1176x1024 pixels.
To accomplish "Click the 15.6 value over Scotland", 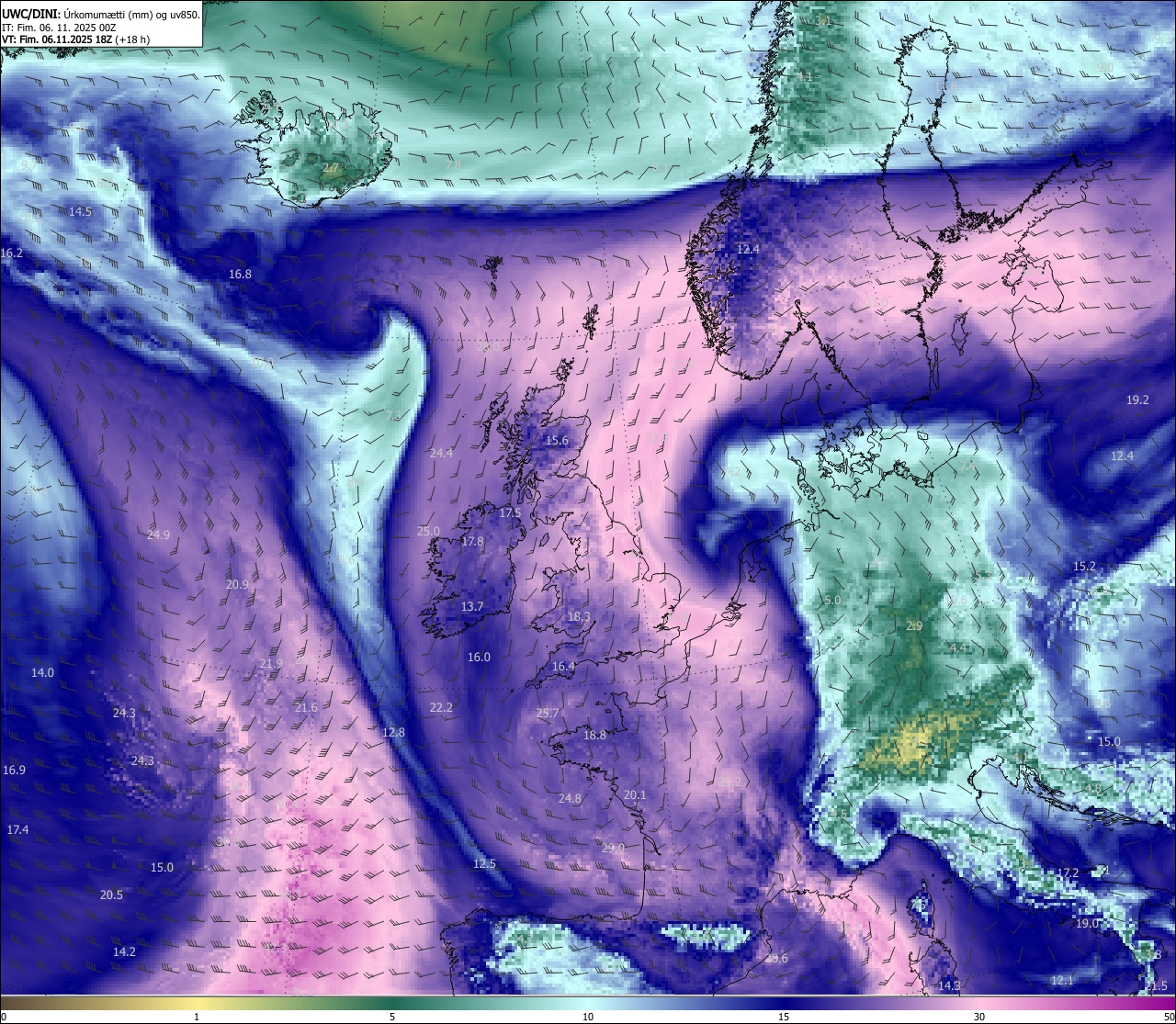I will tap(557, 441).
